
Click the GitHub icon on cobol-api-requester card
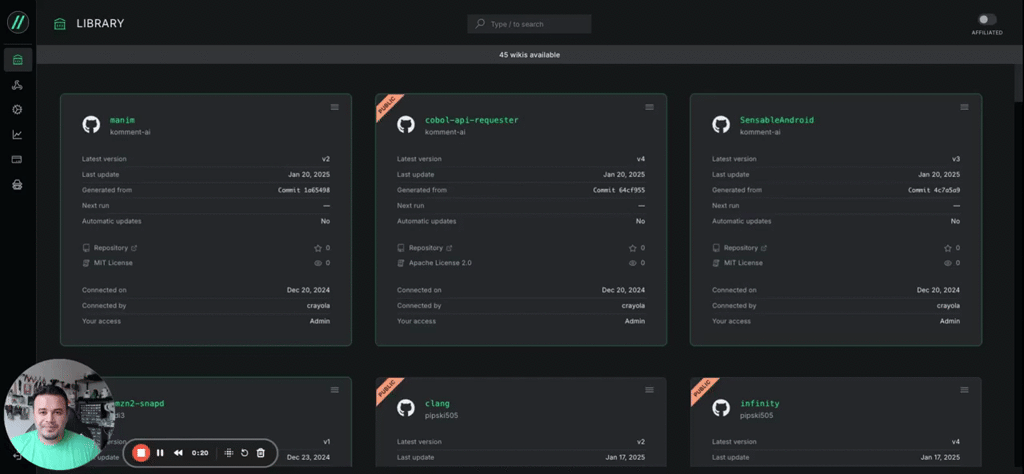[x=406, y=125]
